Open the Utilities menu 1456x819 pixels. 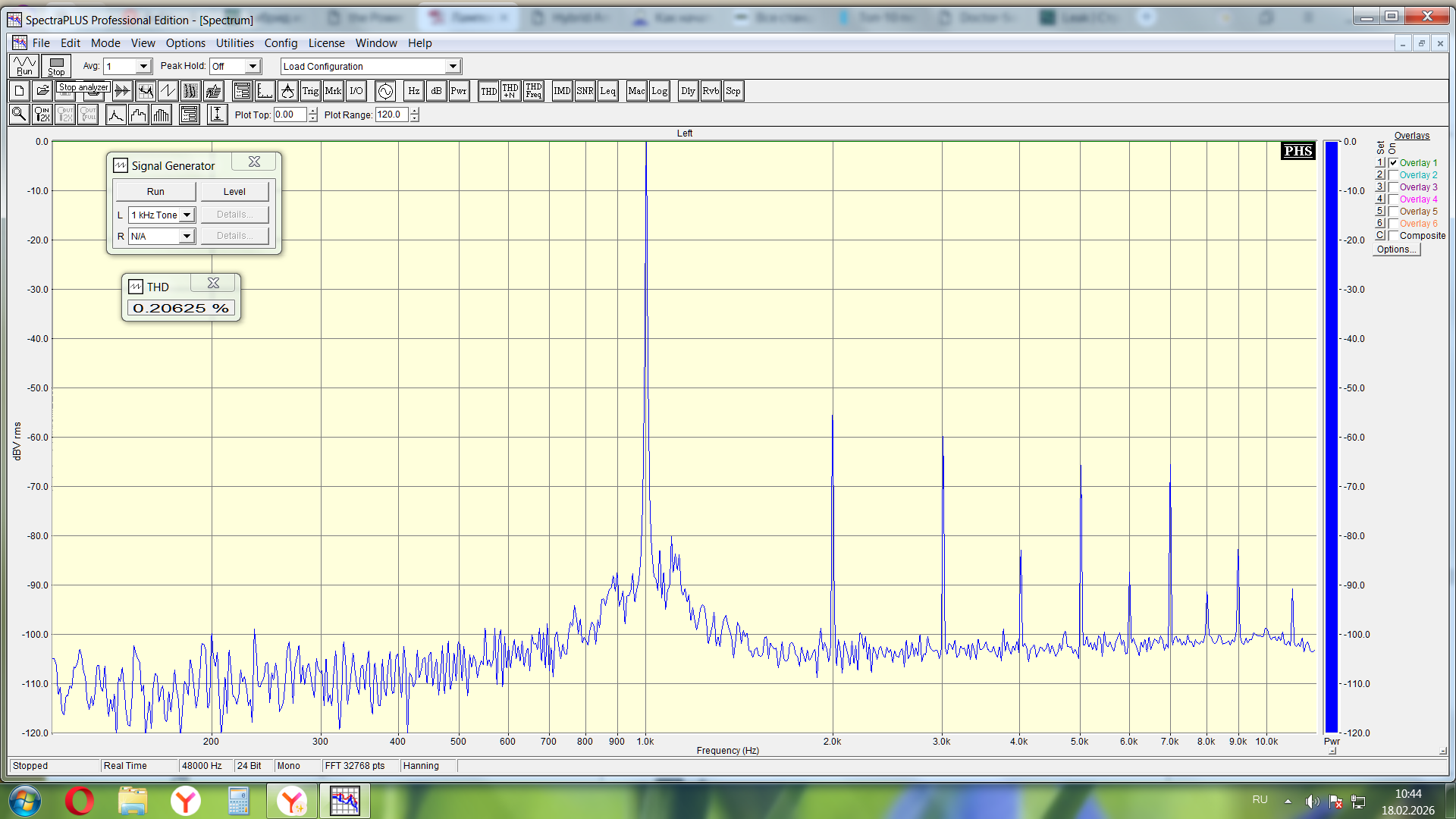tap(234, 43)
